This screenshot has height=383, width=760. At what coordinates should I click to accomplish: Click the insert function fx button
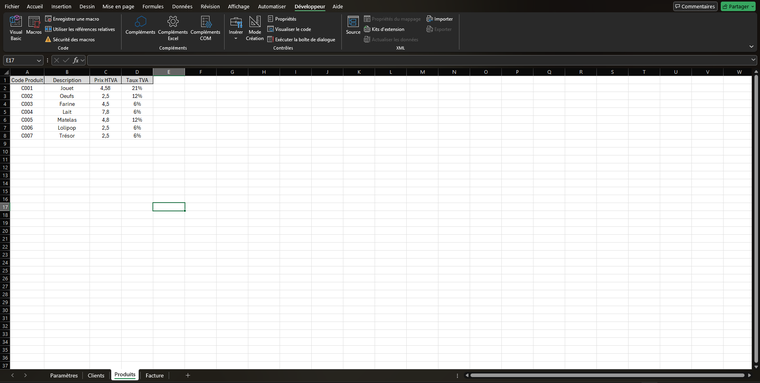pos(76,61)
